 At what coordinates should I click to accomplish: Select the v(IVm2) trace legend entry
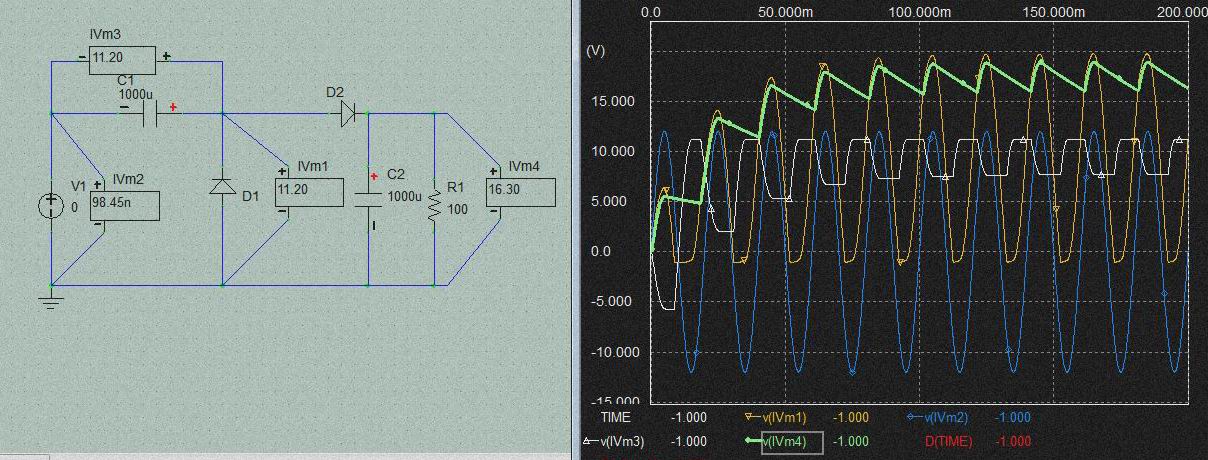(940, 417)
